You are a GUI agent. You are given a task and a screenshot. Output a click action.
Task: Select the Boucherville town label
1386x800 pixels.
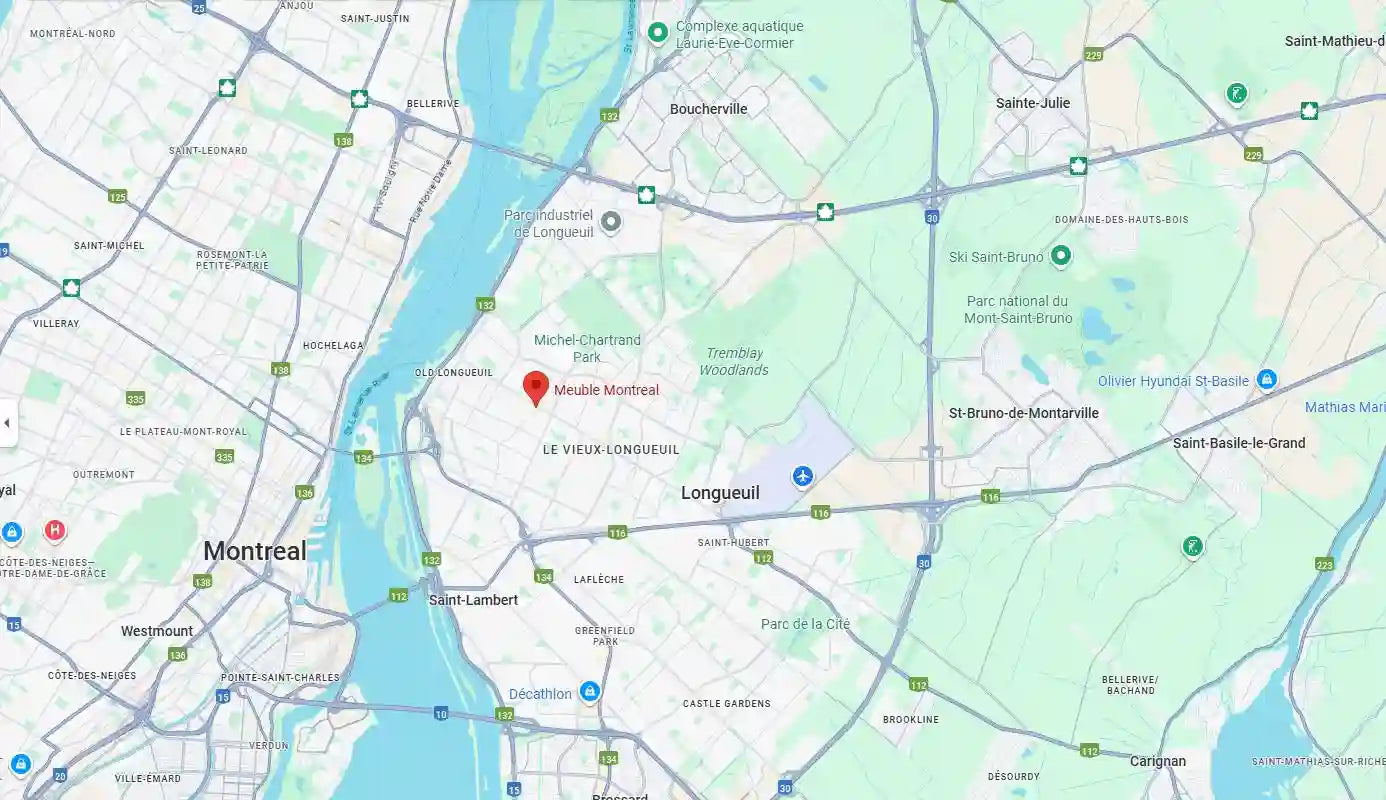tap(709, 109)
